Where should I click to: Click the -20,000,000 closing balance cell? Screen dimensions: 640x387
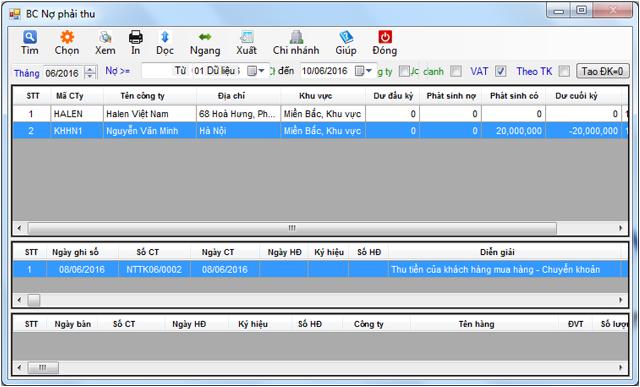point(584,131)
